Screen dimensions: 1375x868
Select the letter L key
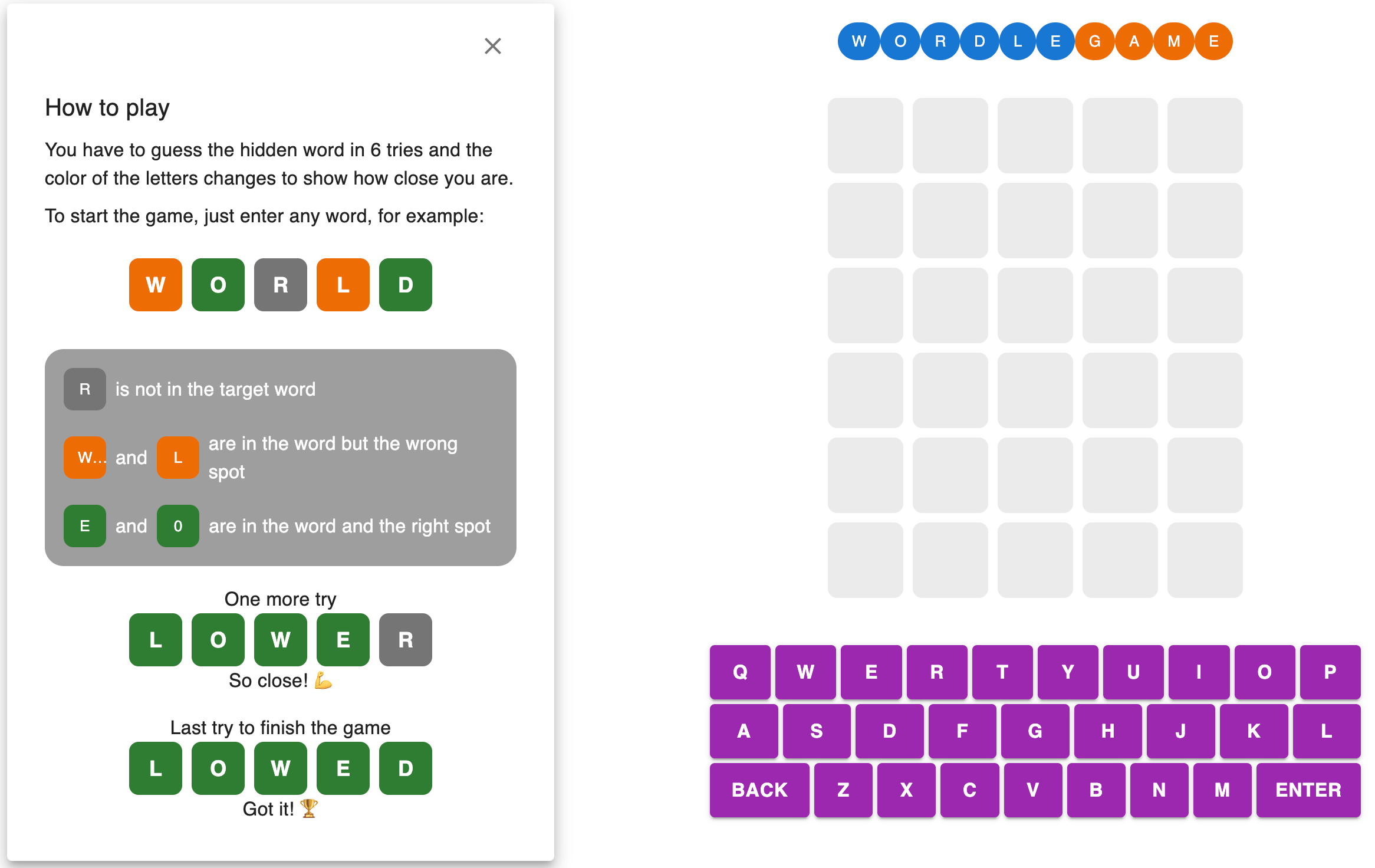(x=1326, y=731)
